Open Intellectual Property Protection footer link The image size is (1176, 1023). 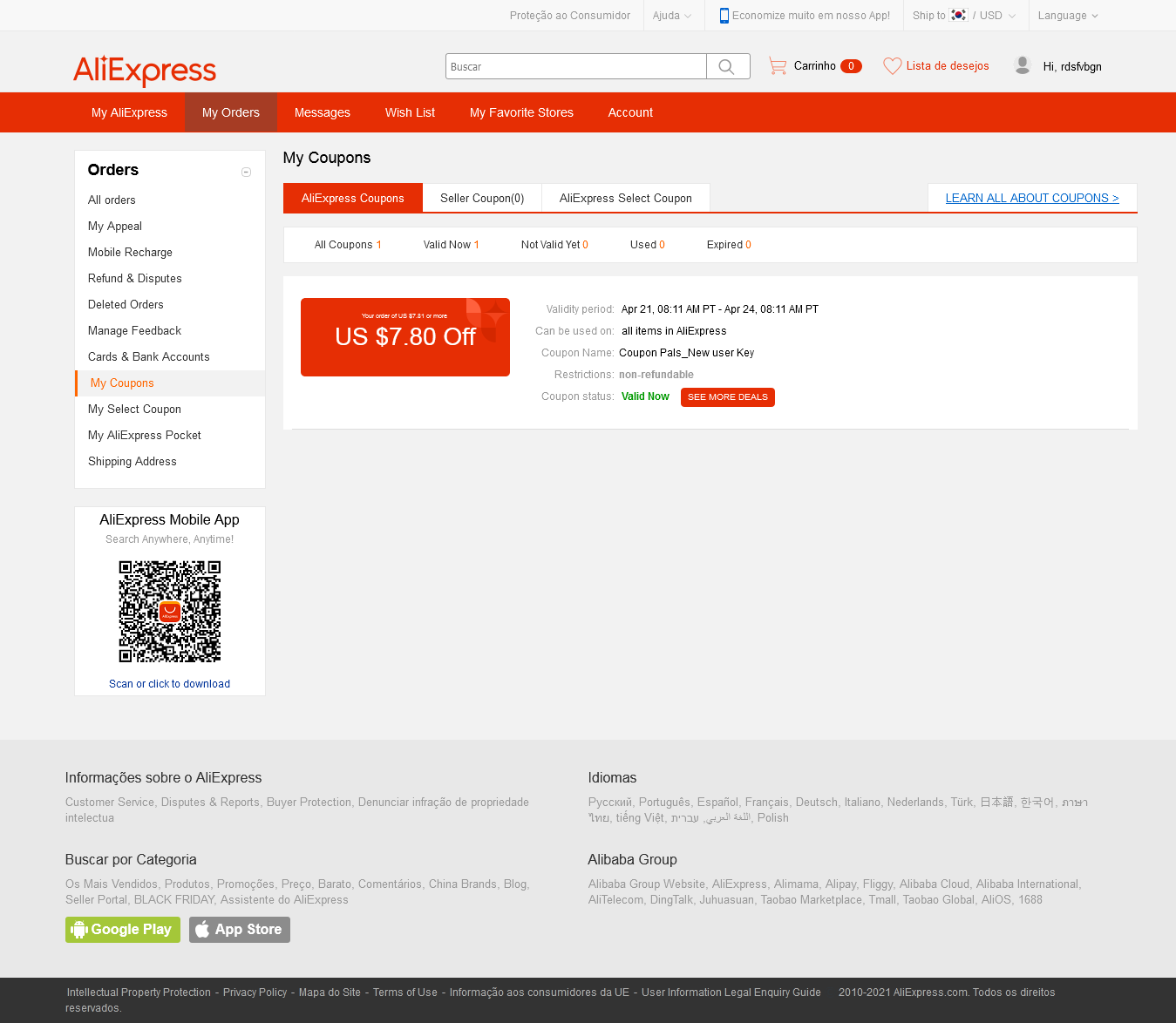[139, 993]
